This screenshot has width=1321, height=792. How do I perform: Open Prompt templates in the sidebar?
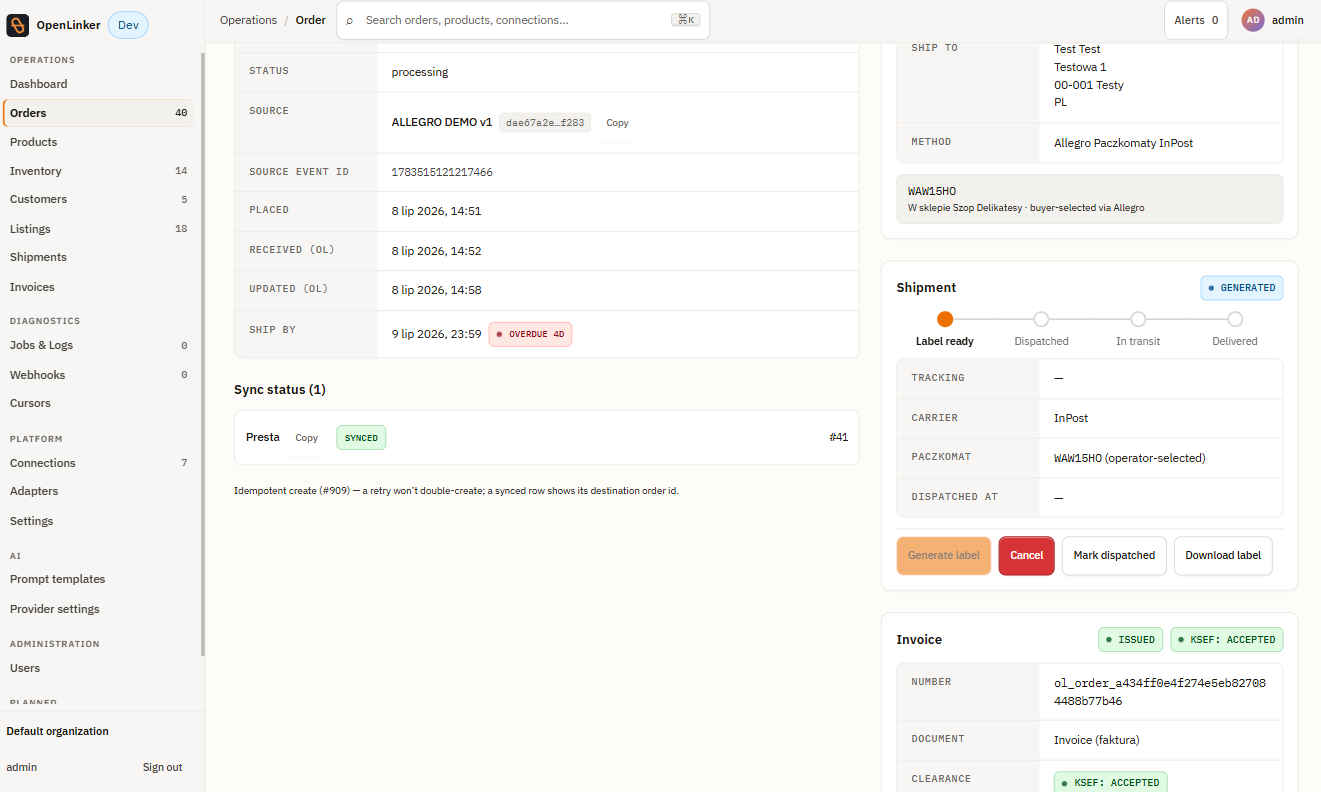pyautogui.click(x=98, y=579)
